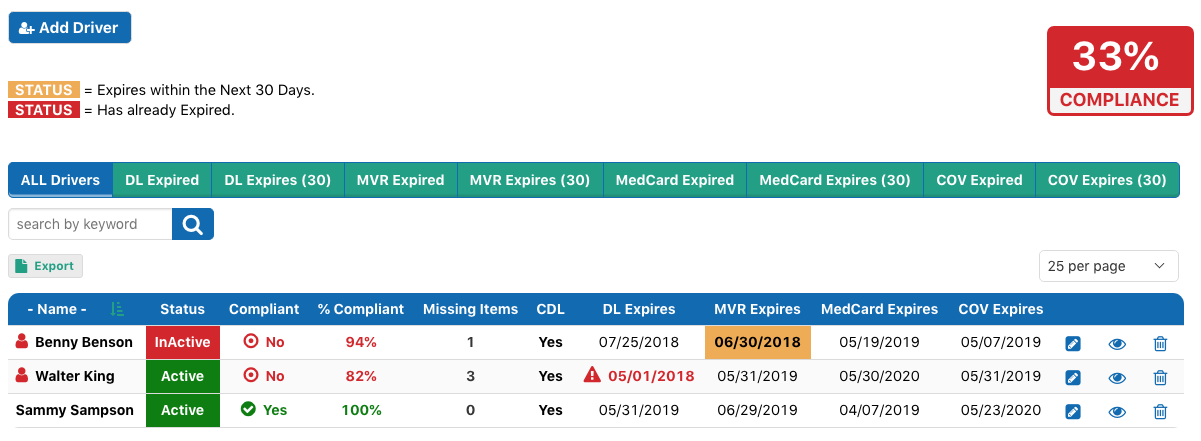Viewport: 1201px width, 441px height.
Task: Click edit icon for Benny Benson
Action: [1073, 344]
